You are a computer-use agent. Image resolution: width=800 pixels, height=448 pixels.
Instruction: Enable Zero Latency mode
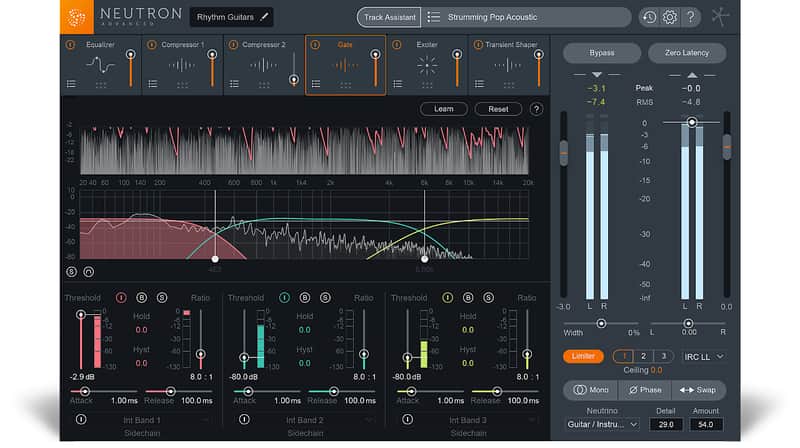click(687, 53)
